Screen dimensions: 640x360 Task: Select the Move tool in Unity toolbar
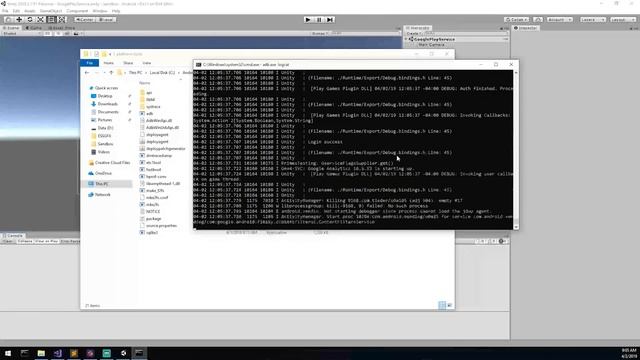point(19,20)
